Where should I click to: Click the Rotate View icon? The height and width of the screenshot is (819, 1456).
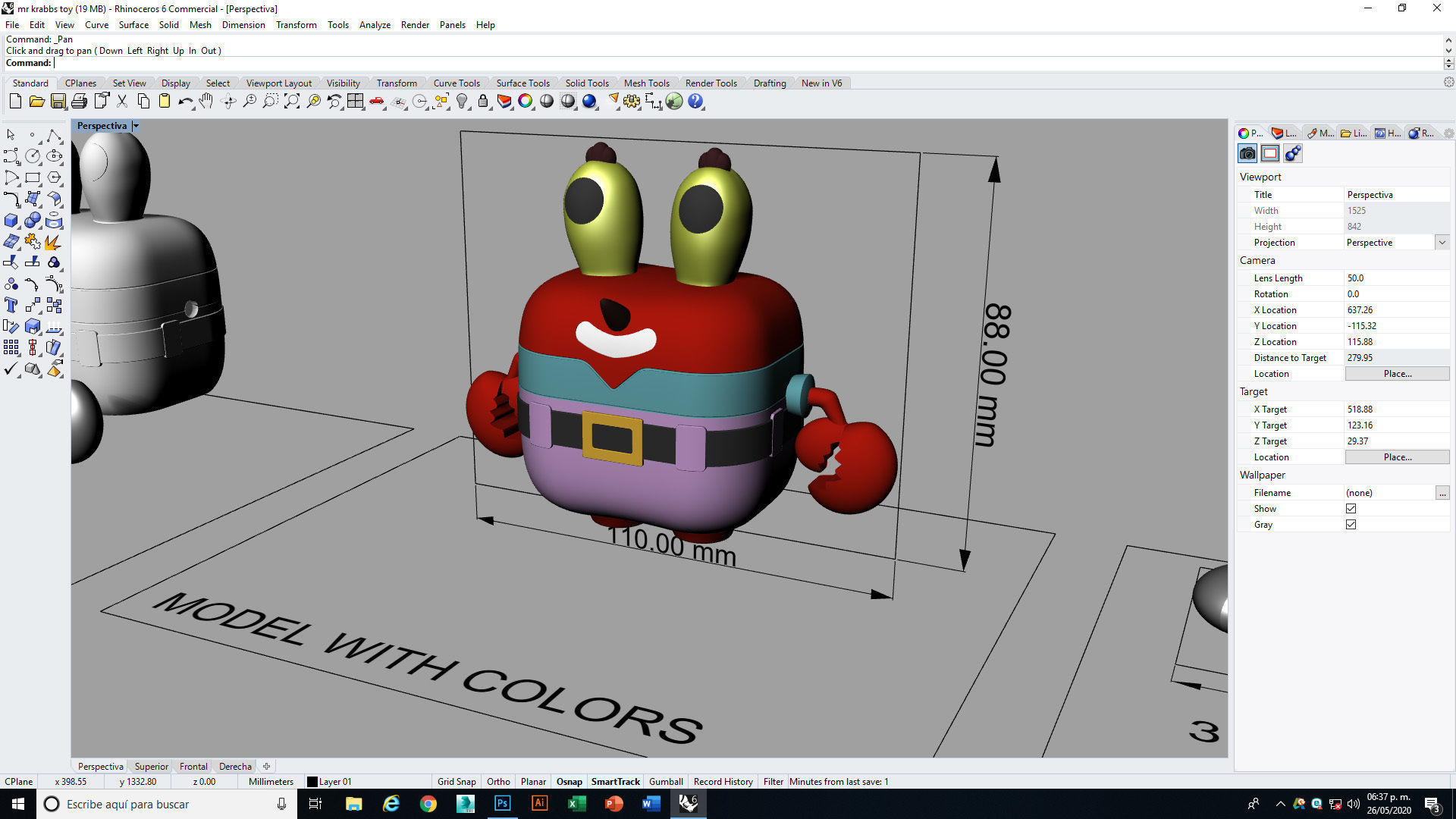tap(227, 102)
